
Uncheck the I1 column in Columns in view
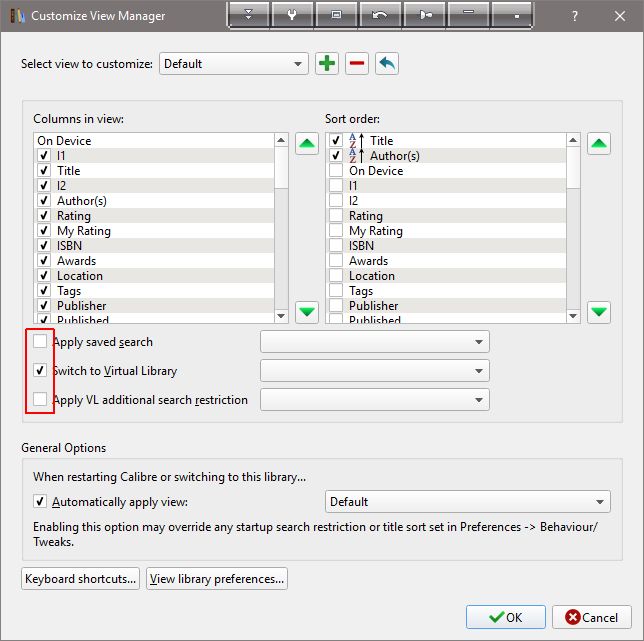tap(44, 156)
